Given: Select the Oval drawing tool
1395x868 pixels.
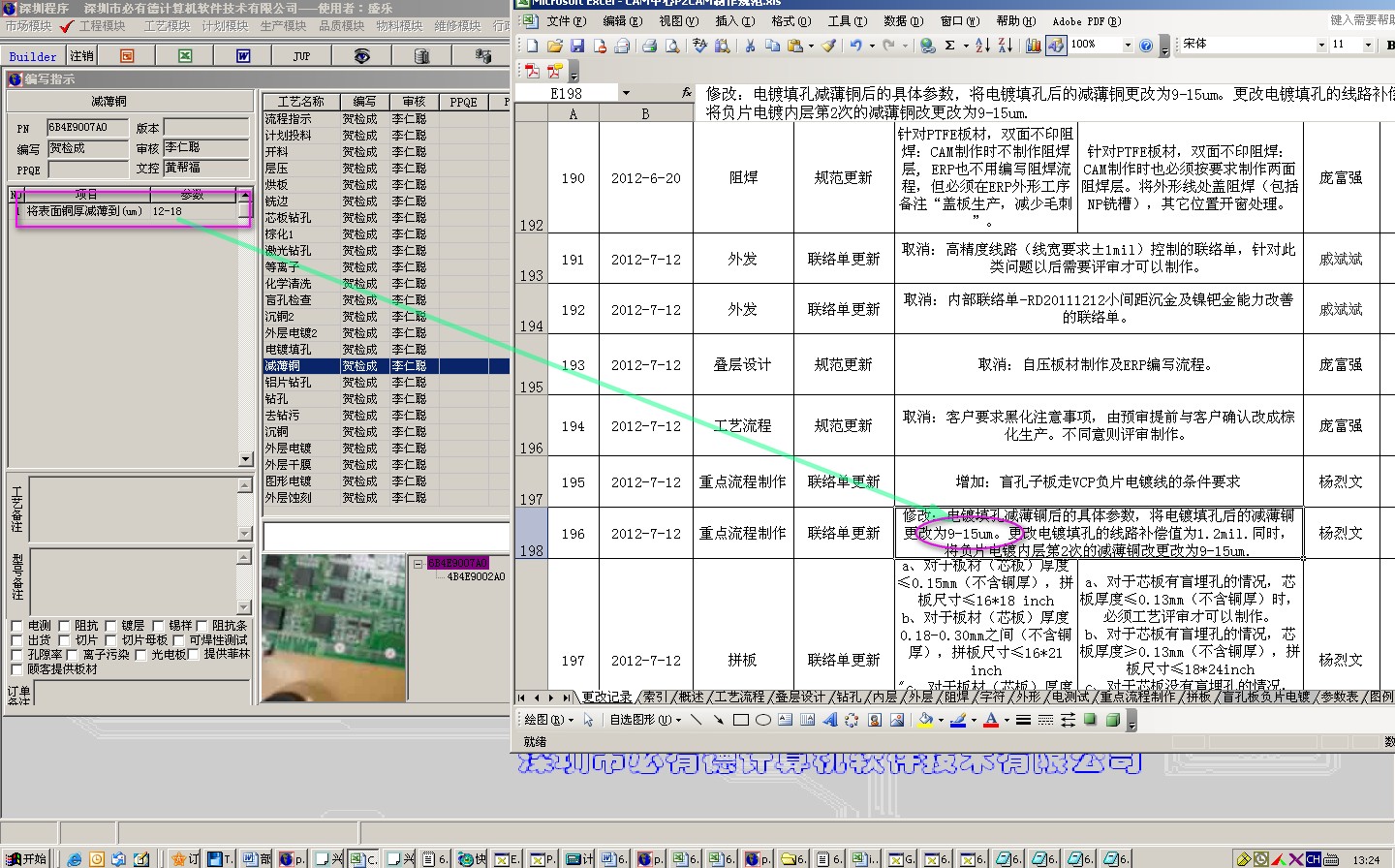Looking at the screenshot, I should click(763, 720).
